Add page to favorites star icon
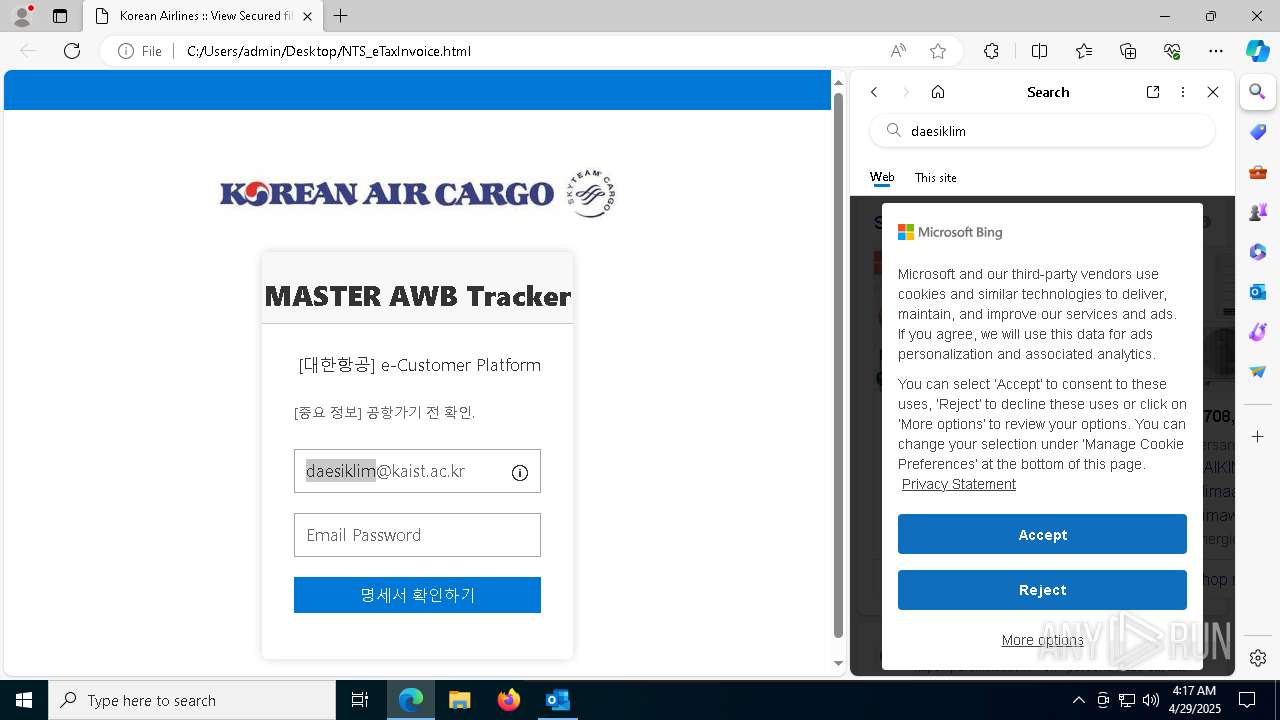This screenshot has width=1280, height=720. [938, 51]
